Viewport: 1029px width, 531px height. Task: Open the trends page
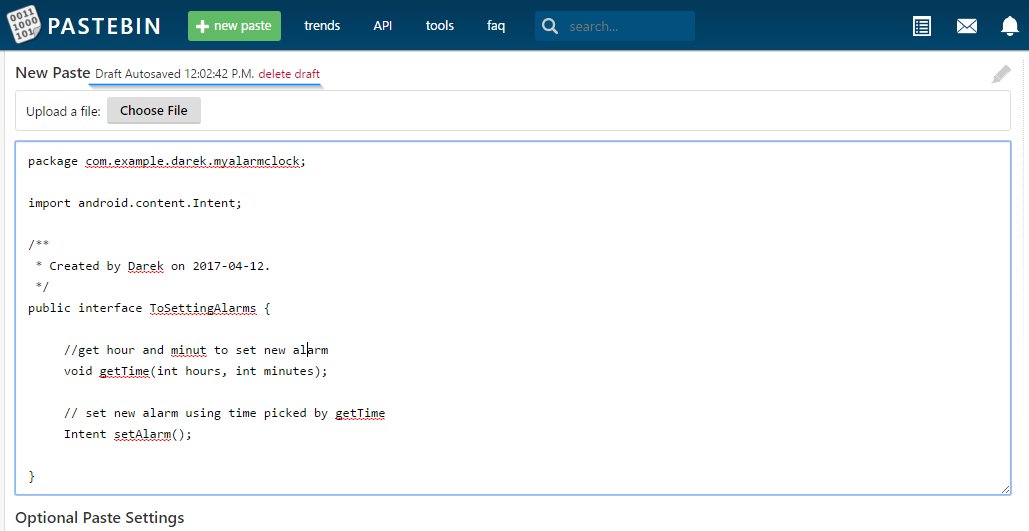click(322, 26)
